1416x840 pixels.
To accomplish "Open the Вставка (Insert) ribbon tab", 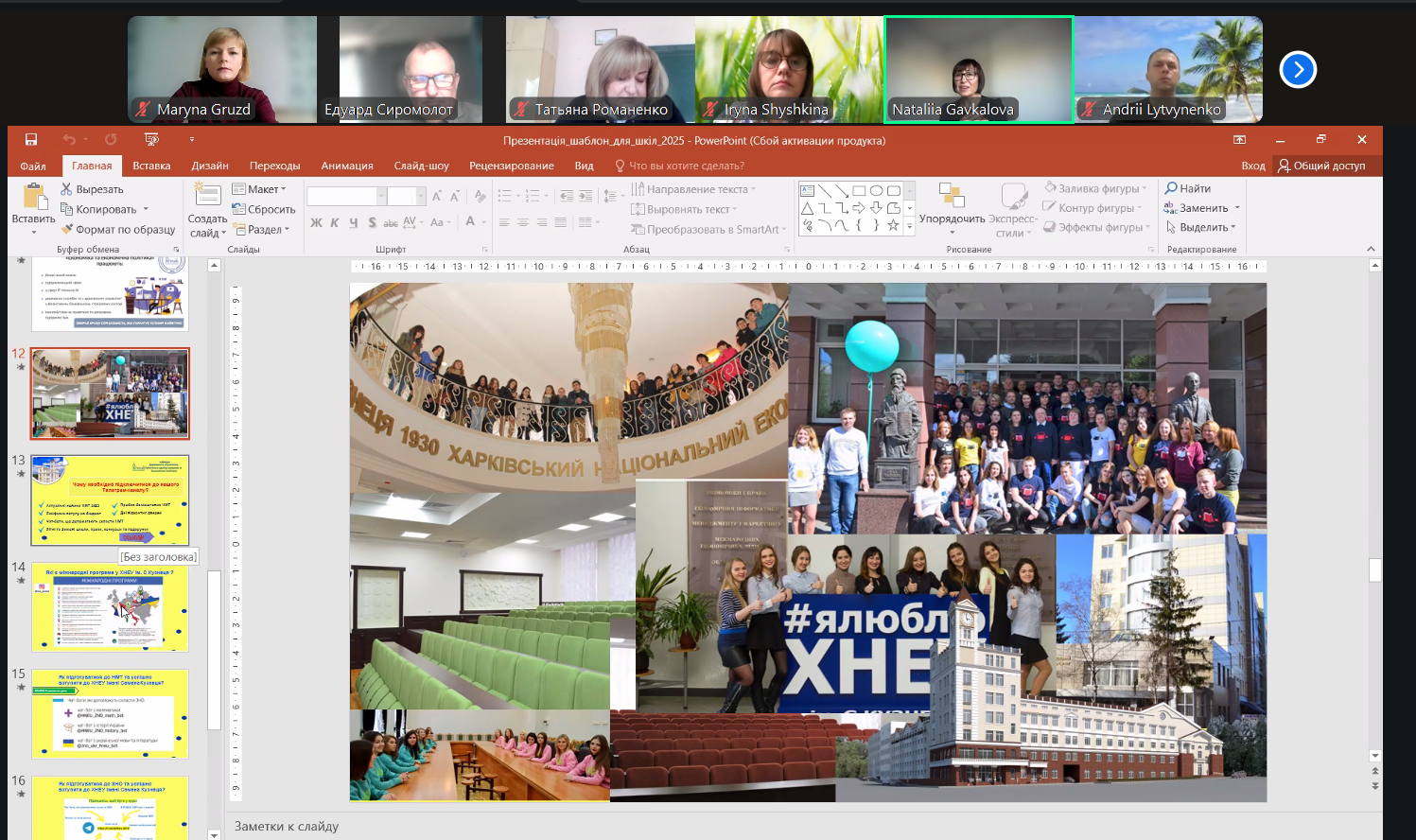I will click(x=151, y=166).
